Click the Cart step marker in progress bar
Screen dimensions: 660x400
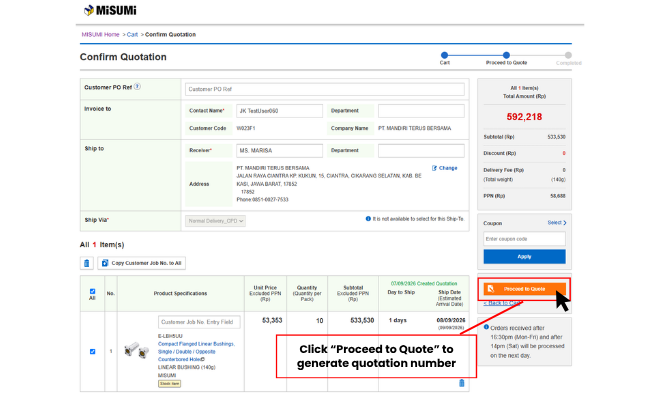(444, 55)
